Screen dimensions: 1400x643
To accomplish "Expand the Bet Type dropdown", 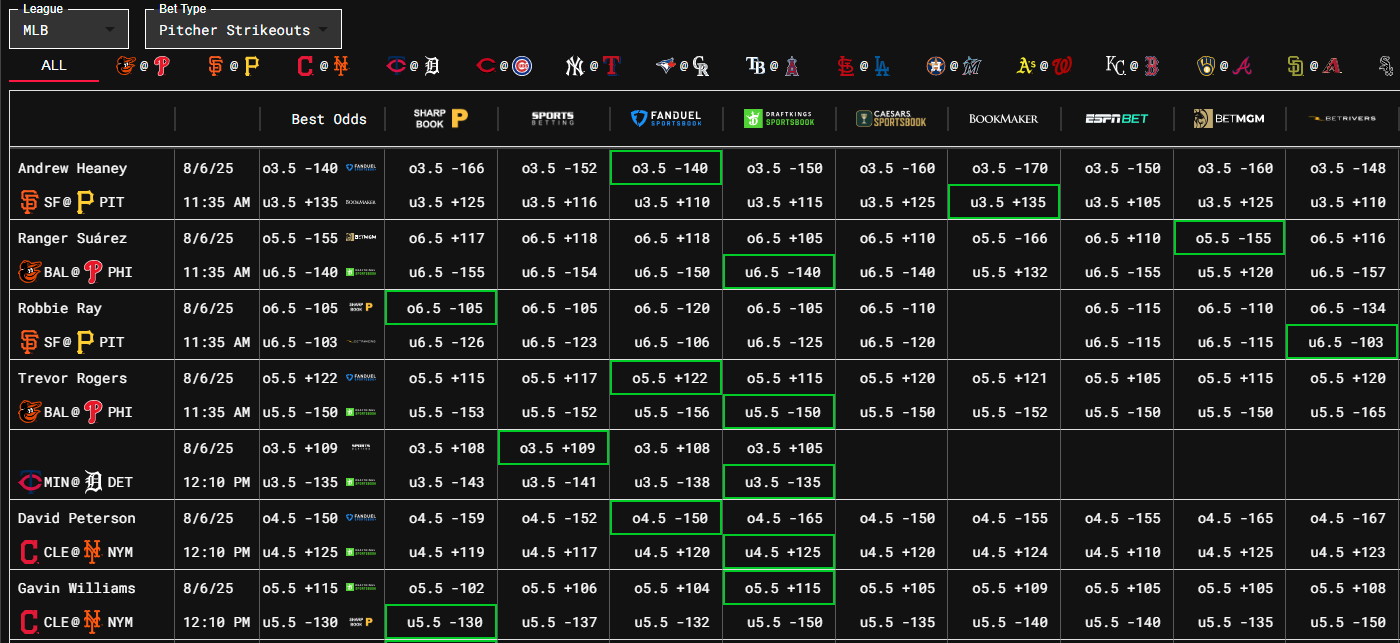I will point(243,30).
